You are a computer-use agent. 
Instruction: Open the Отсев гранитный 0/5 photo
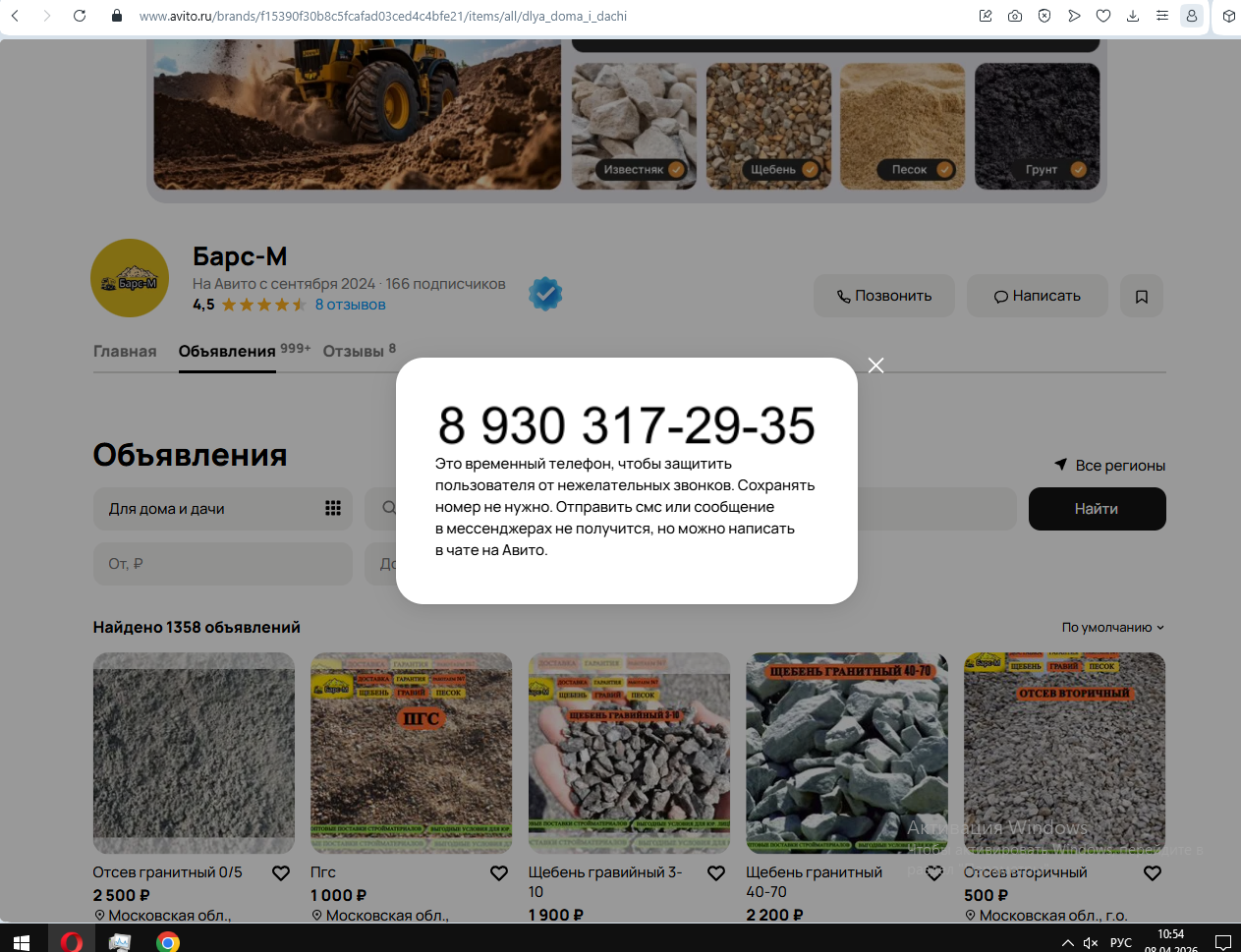[194, 754]
